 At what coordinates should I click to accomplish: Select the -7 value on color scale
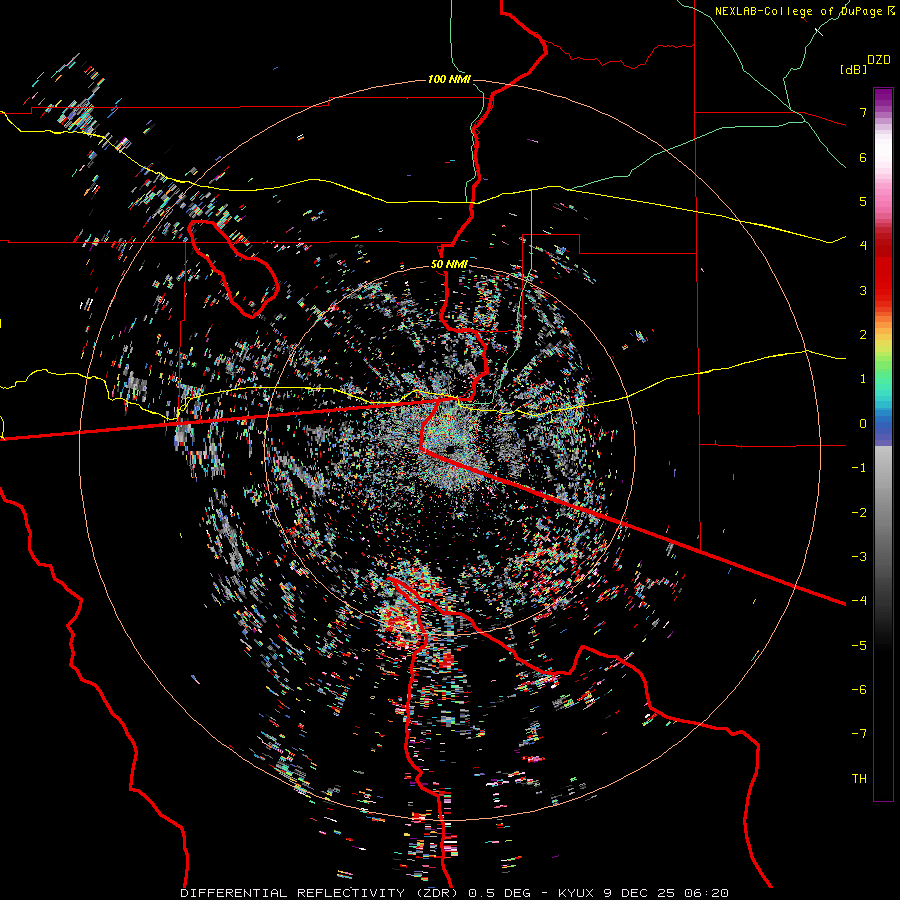pyautogui.click(x=859, y=734)
